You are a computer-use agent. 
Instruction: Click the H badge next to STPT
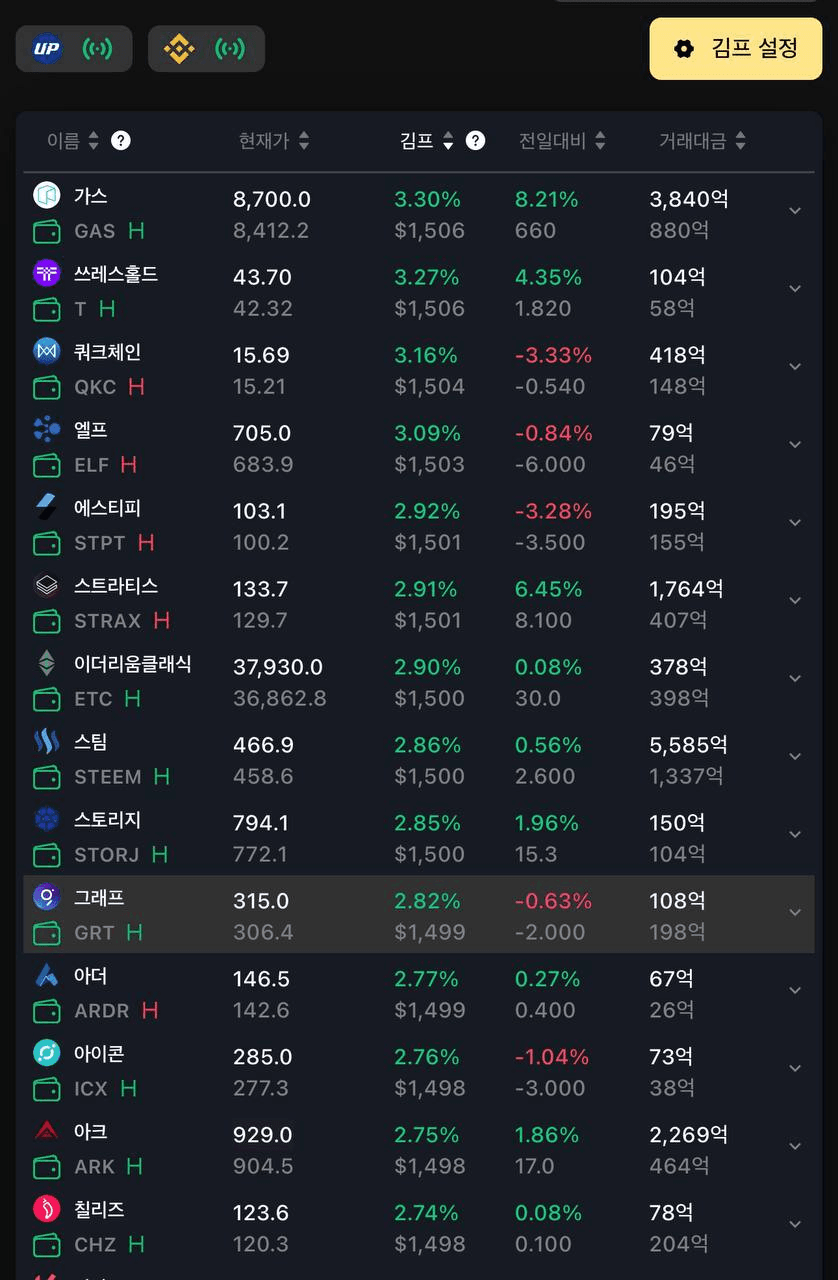[146, 543]
